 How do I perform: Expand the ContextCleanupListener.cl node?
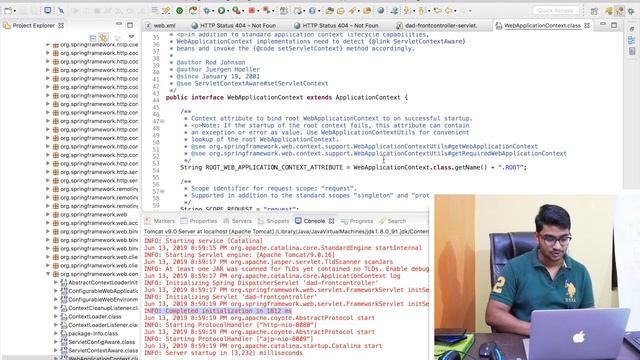(x=56, y=308)
